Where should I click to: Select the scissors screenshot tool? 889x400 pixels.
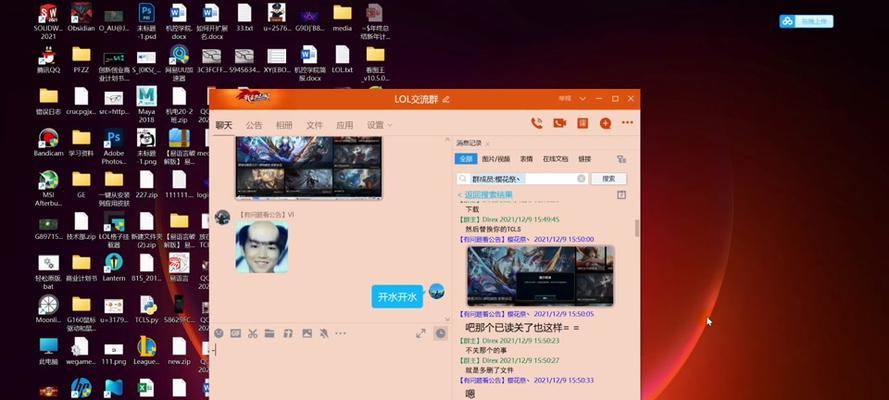pyautogui.click(x=253, y=333)
